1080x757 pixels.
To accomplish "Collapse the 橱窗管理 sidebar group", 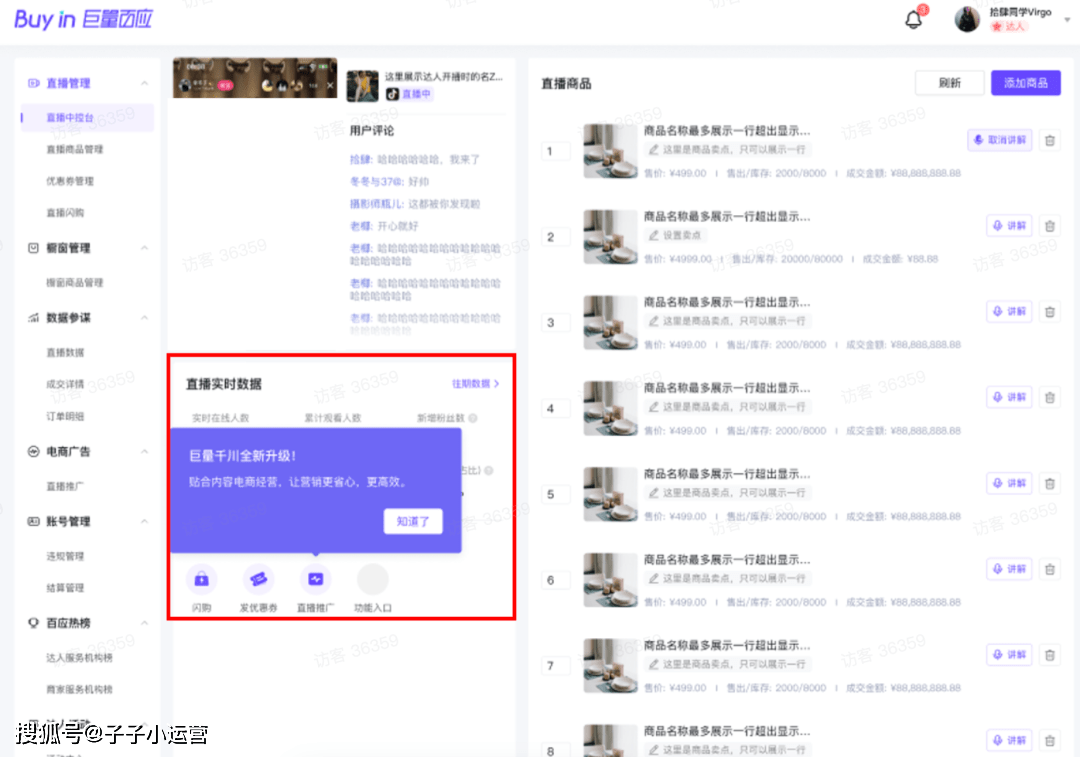I will tap(145, 248).
